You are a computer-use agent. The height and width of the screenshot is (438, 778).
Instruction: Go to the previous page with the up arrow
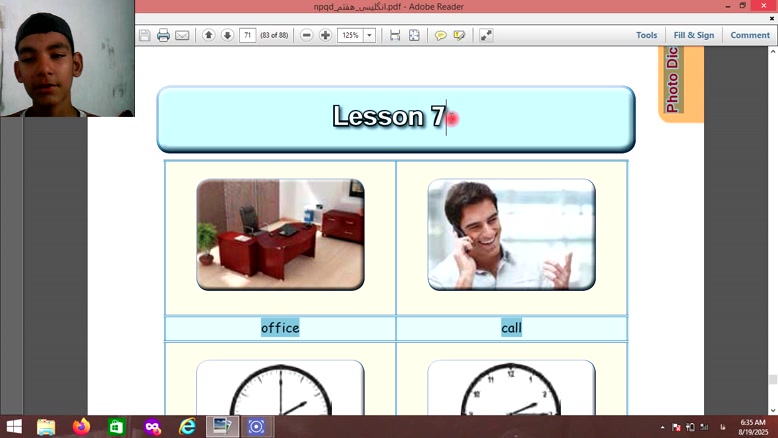(209, 35)
